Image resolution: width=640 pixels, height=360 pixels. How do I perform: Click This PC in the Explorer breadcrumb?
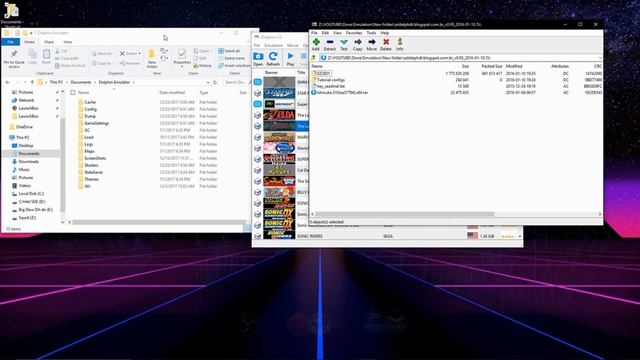click(x=56, y=82)
